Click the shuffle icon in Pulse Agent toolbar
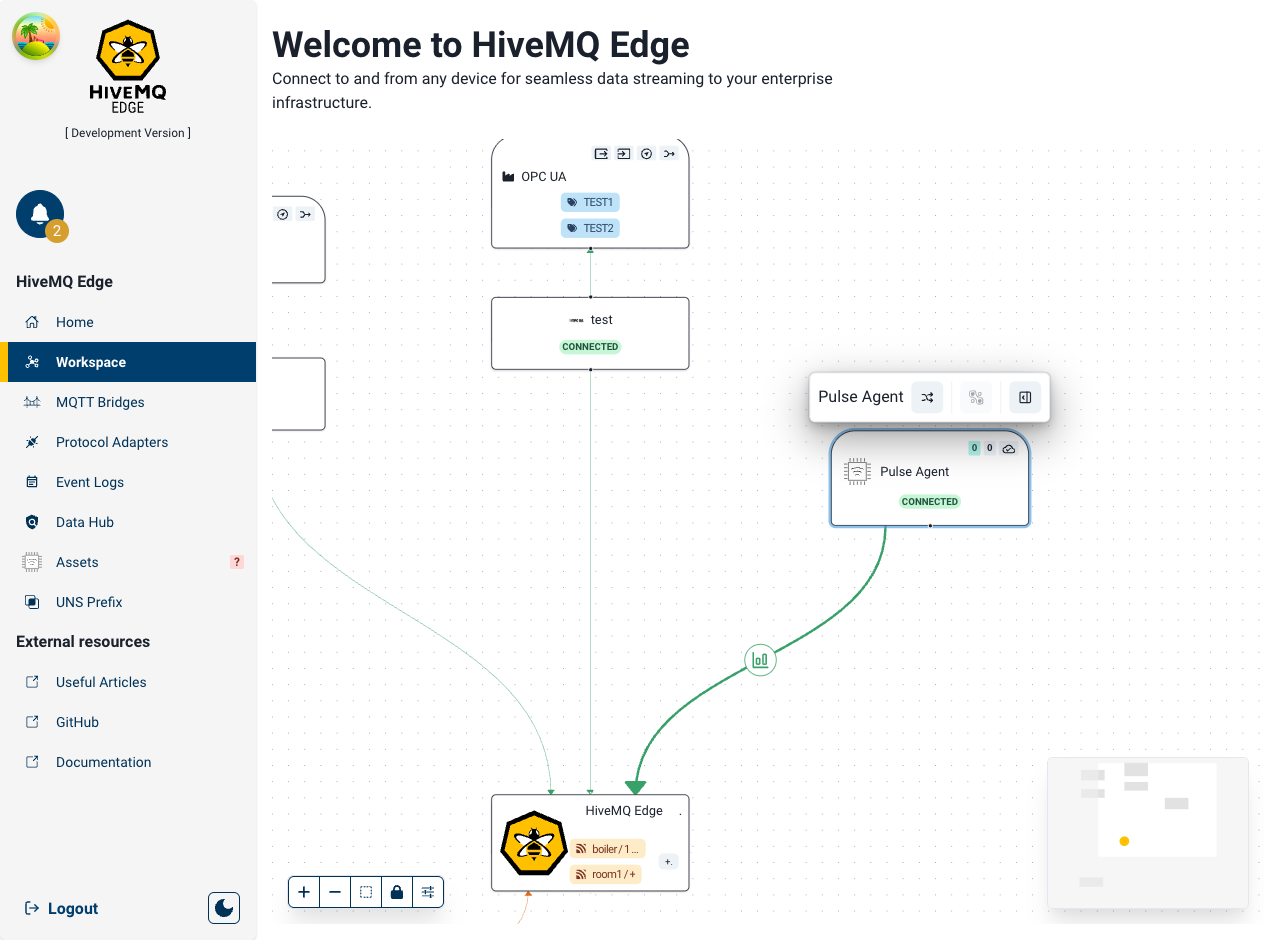The image size is (1280, 940). coord(927,397)
